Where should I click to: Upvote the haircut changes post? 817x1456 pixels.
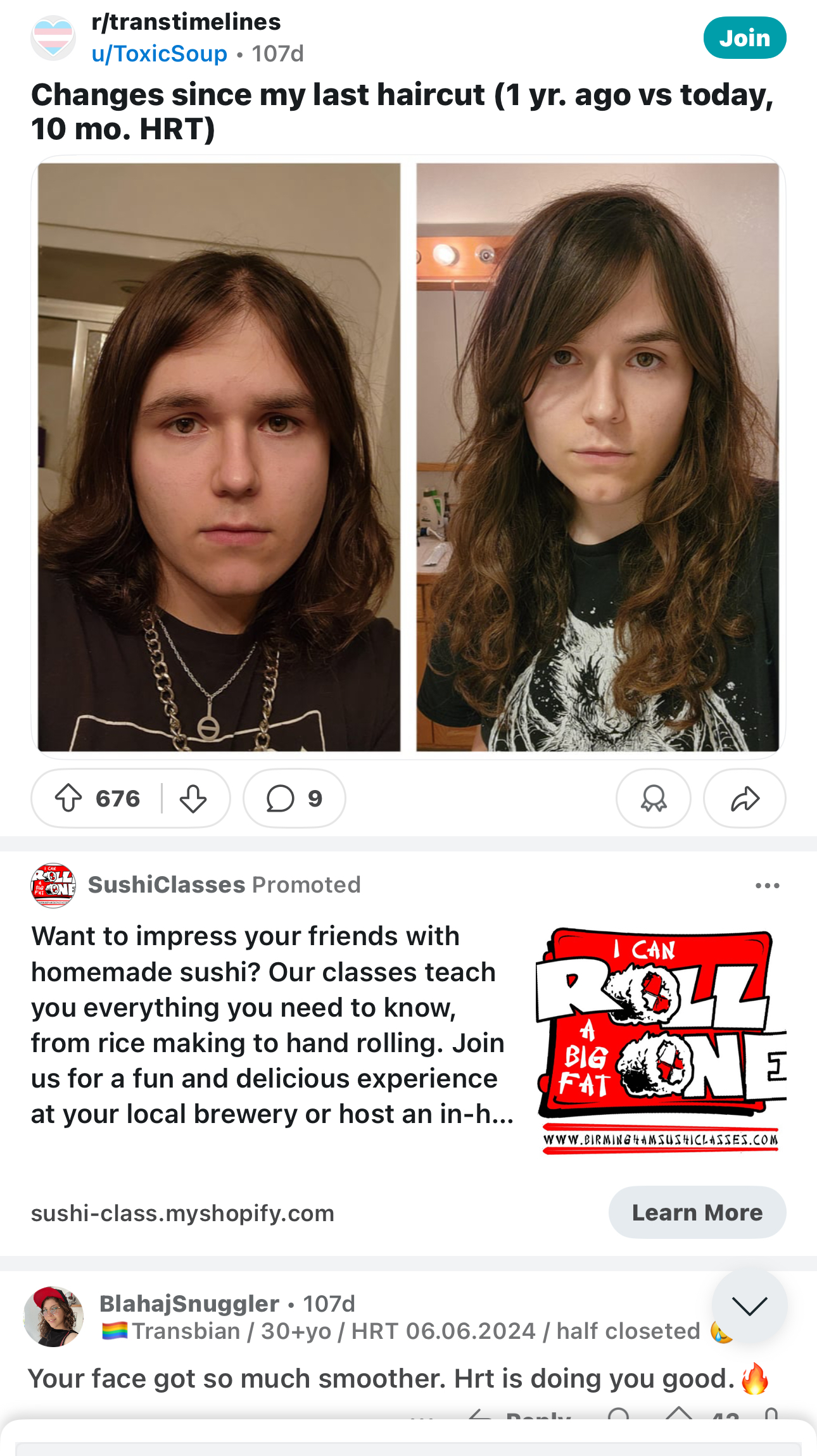(x=68, y=798)
